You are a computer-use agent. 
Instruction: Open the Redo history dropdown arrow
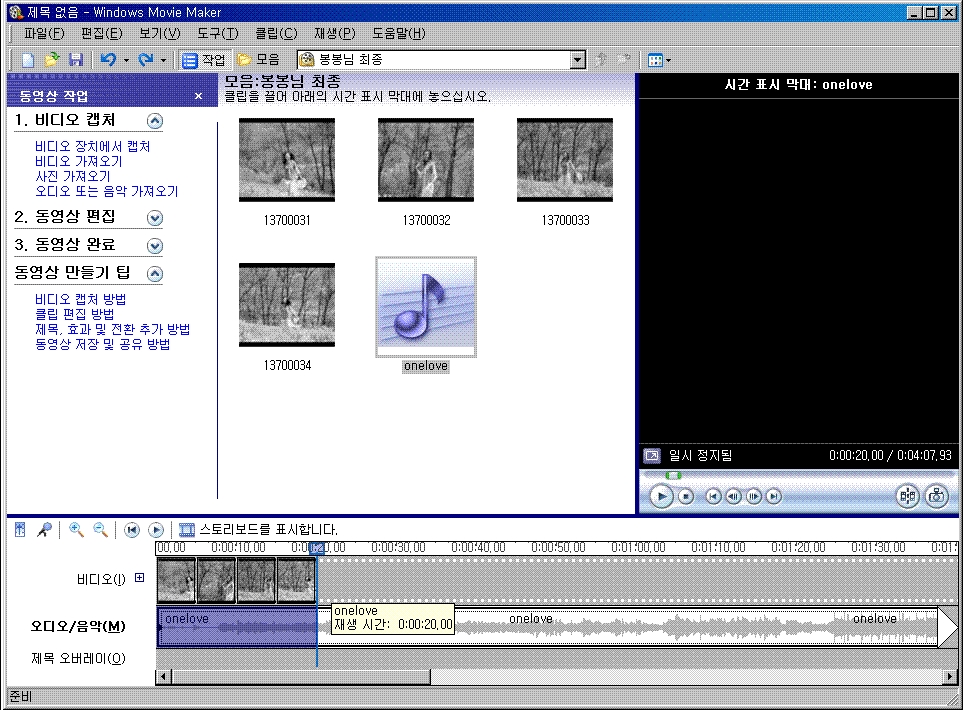[163, 60]
